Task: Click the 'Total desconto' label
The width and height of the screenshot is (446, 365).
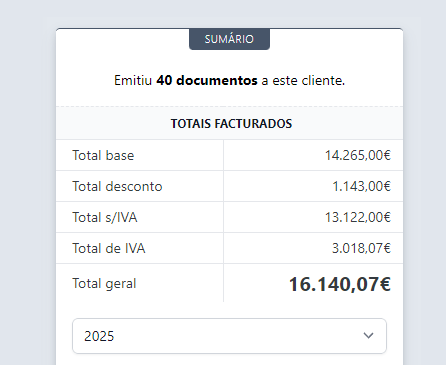Action: pos(117,186)
